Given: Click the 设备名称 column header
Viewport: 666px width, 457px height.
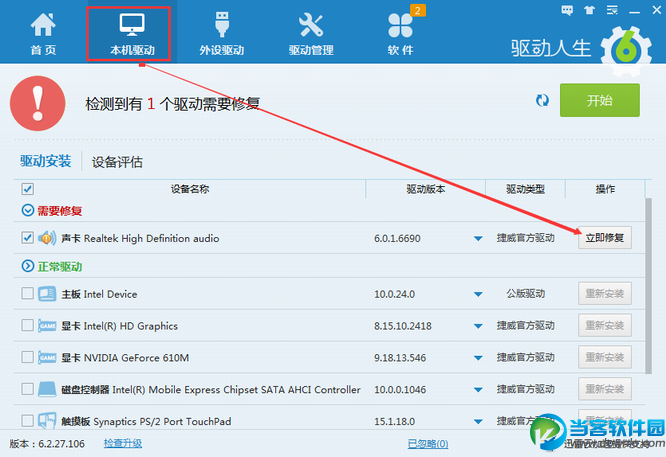Looking at the screenshot, I should pos(190,189).
